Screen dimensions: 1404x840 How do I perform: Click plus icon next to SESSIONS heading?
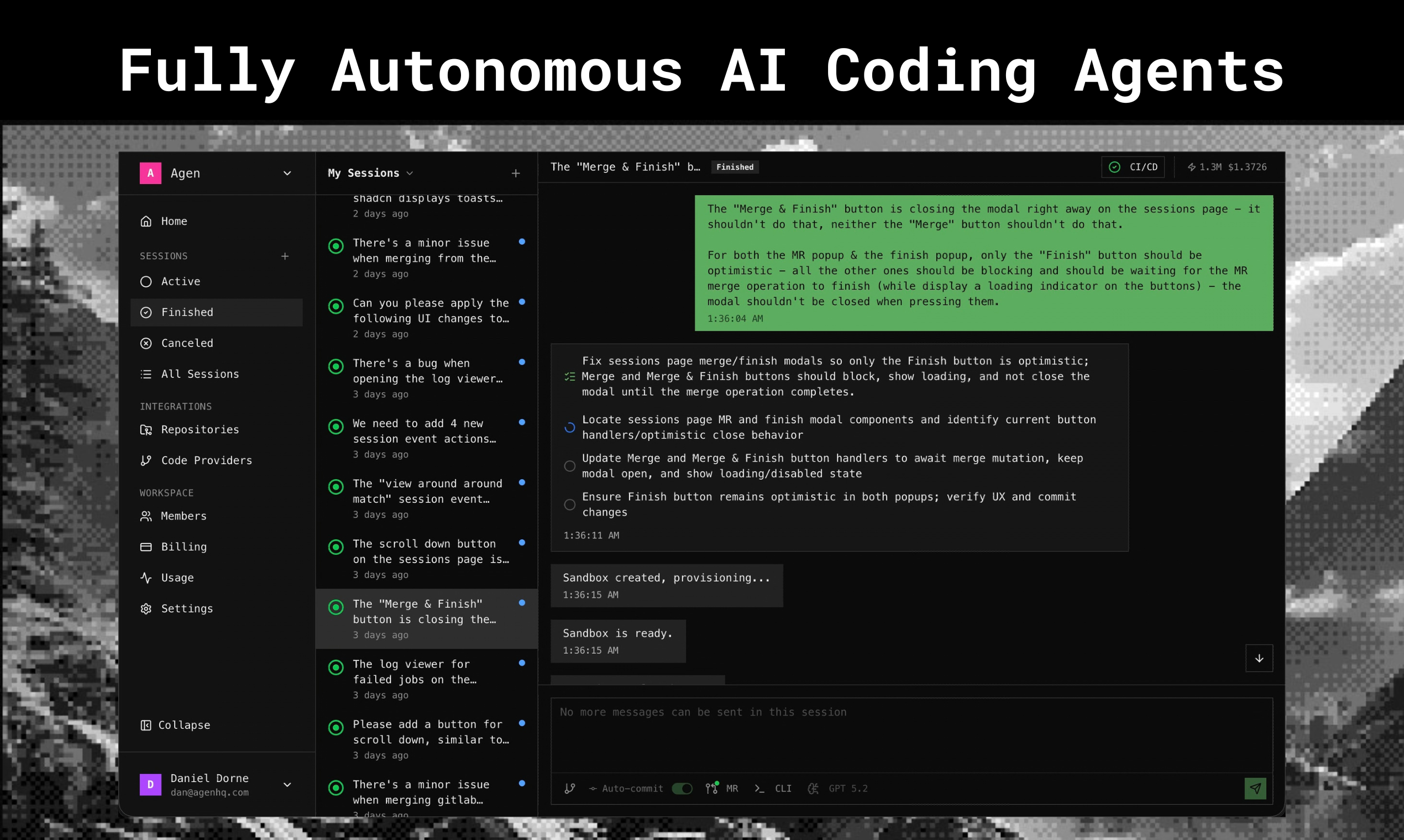pos(285,256)
